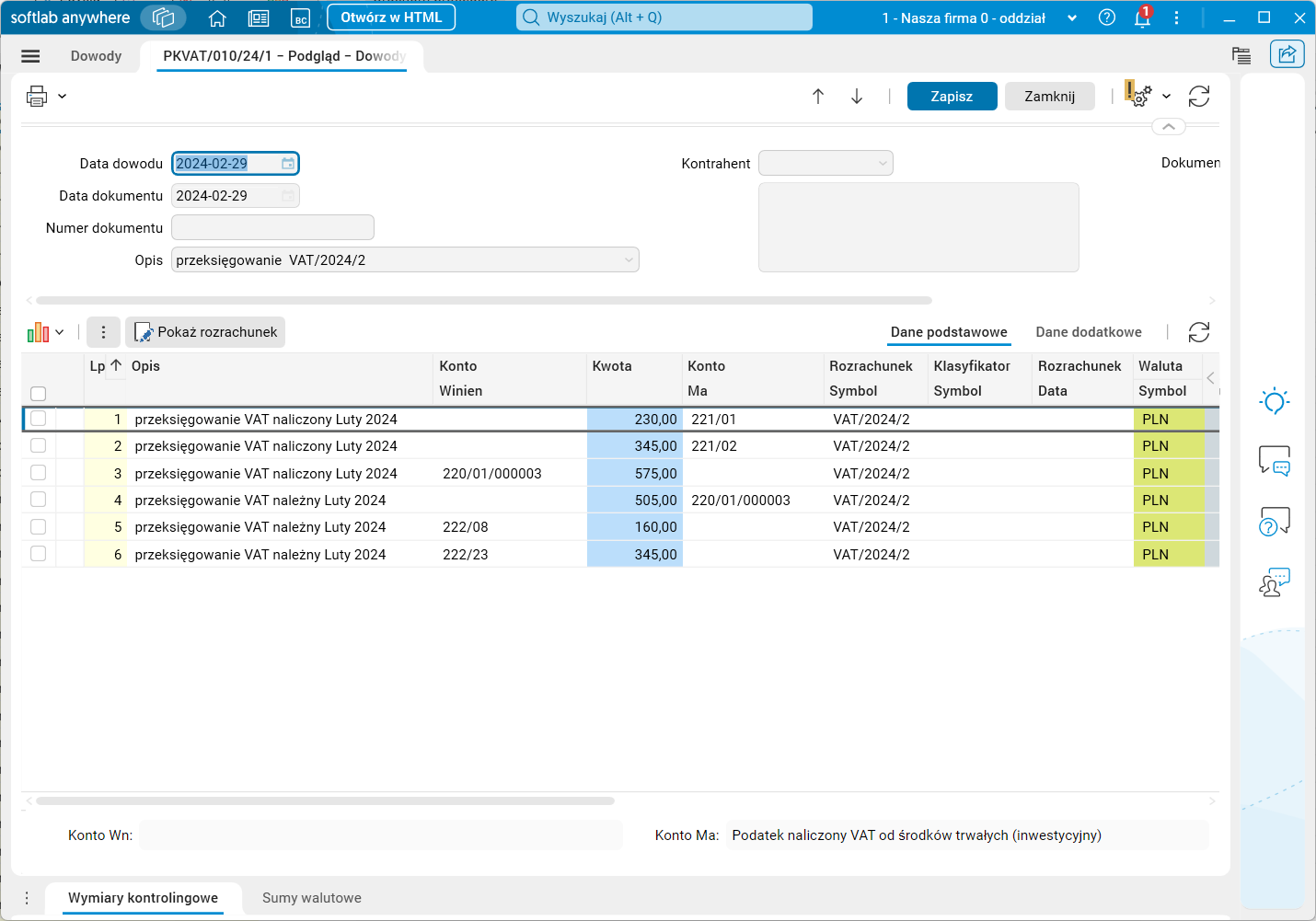Open the lightbulb hints icon in the sidebar
Screen dimensions: 1316x921
coord(1275,401)
